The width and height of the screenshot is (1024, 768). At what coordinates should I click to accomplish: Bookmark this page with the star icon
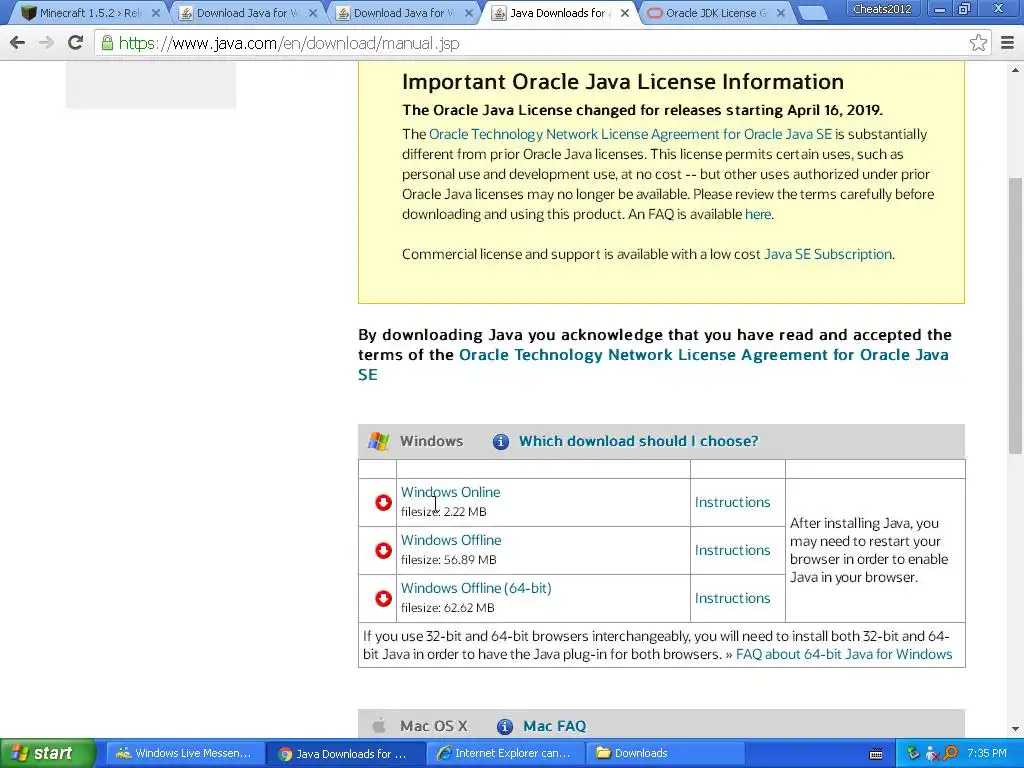978,43
